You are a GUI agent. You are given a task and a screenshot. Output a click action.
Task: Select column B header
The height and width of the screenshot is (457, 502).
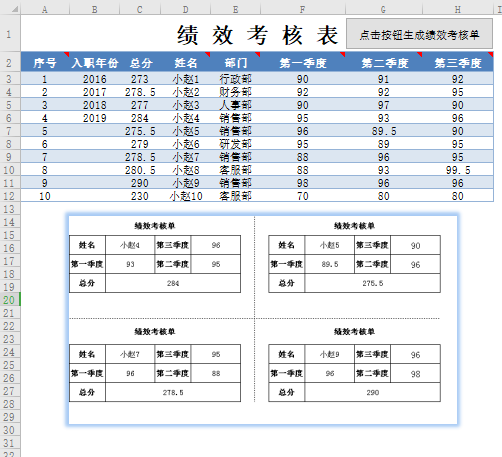pos(95,10)
